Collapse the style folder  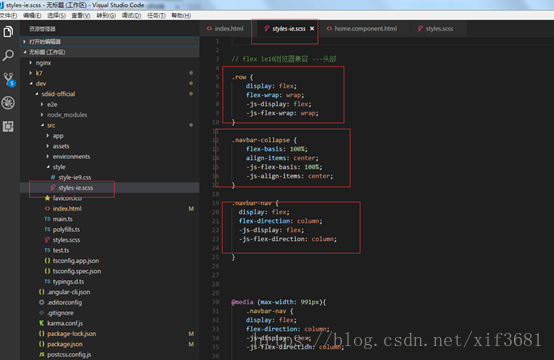click(x=110, y=167)
